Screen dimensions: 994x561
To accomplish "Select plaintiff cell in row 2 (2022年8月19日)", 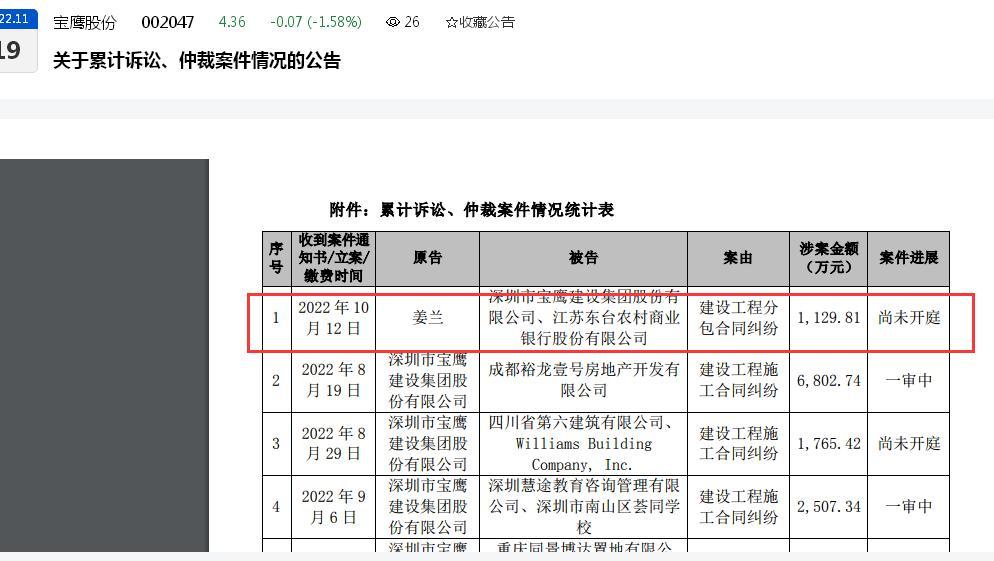I will click(x=427, y=380).
